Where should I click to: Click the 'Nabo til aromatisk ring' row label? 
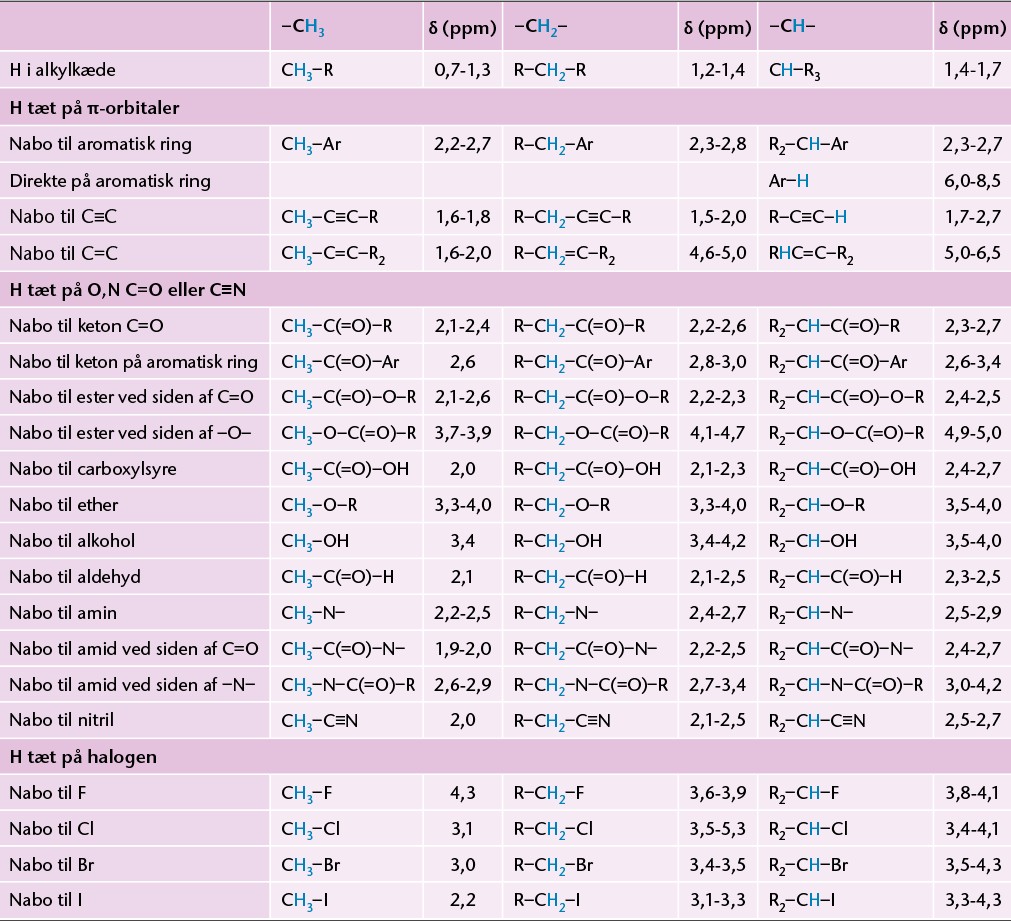[101, 144]
